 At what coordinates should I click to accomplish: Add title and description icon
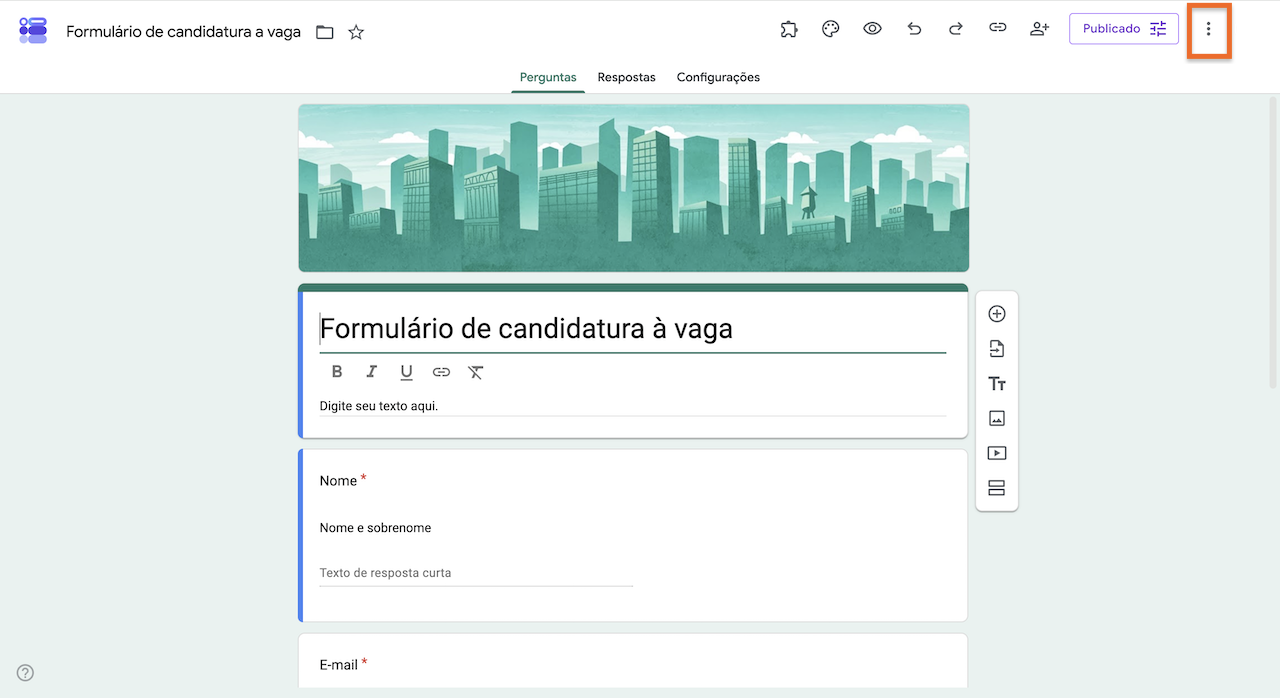tap(996, 384)
